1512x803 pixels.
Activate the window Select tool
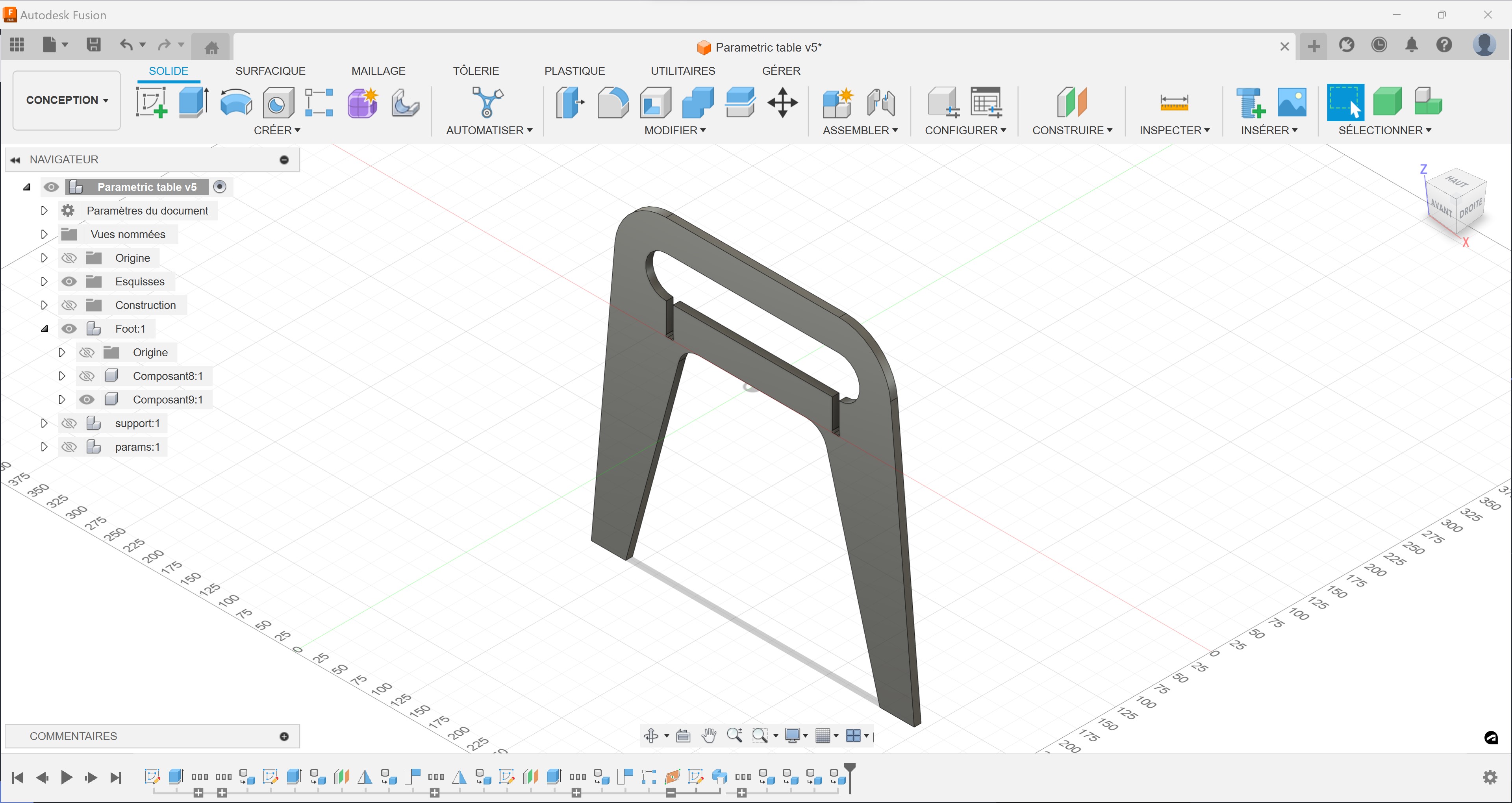(1345, 103)
